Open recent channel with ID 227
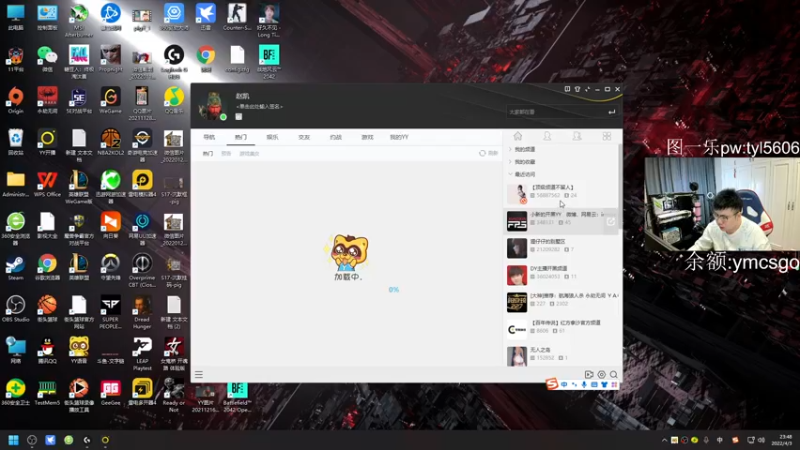The width and height of the screenshot is (800, 450). tap(561, 302)
